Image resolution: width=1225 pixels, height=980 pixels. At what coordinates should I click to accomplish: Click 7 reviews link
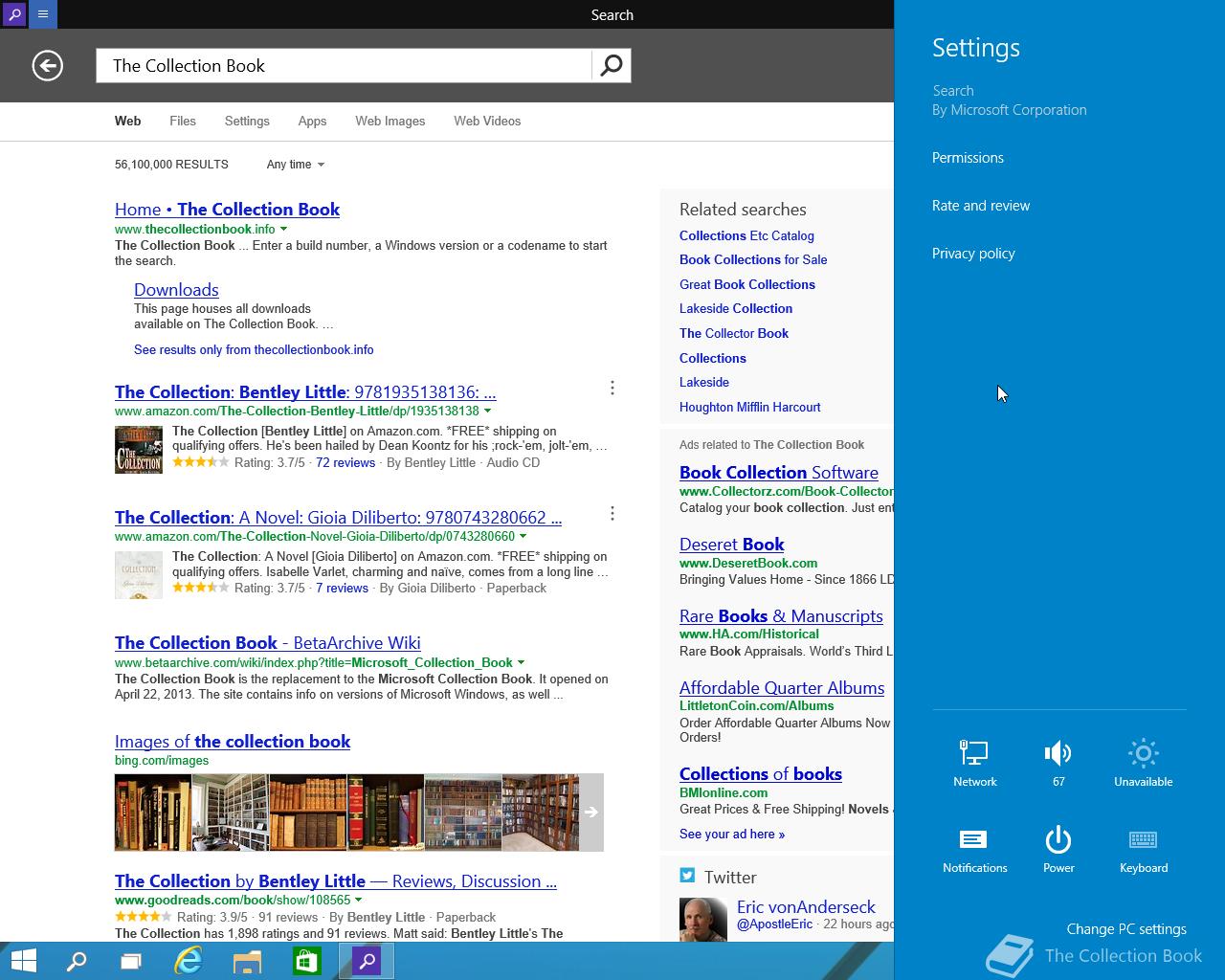click(x=342, y=589)
